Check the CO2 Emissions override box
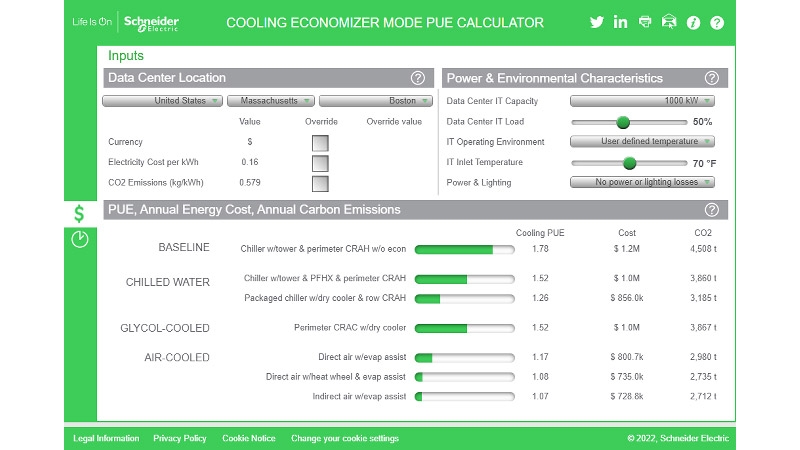 (320, 183)
